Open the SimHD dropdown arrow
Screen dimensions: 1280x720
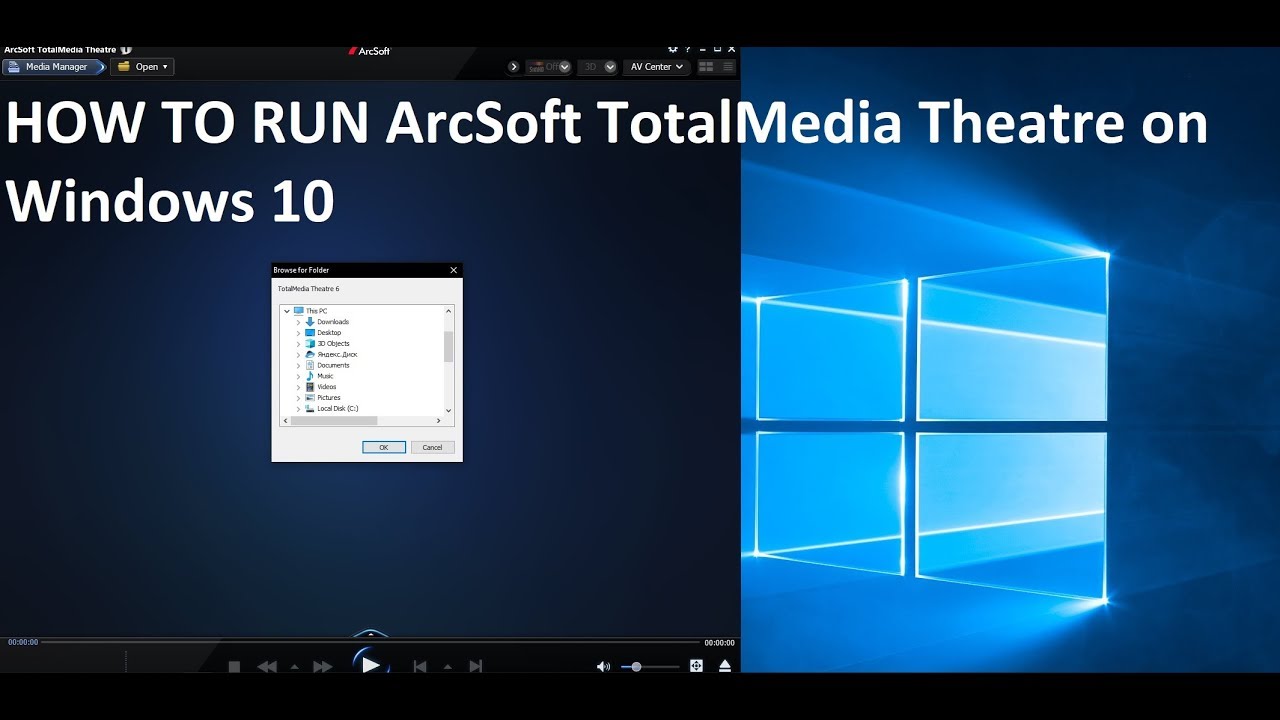point(565,67)
